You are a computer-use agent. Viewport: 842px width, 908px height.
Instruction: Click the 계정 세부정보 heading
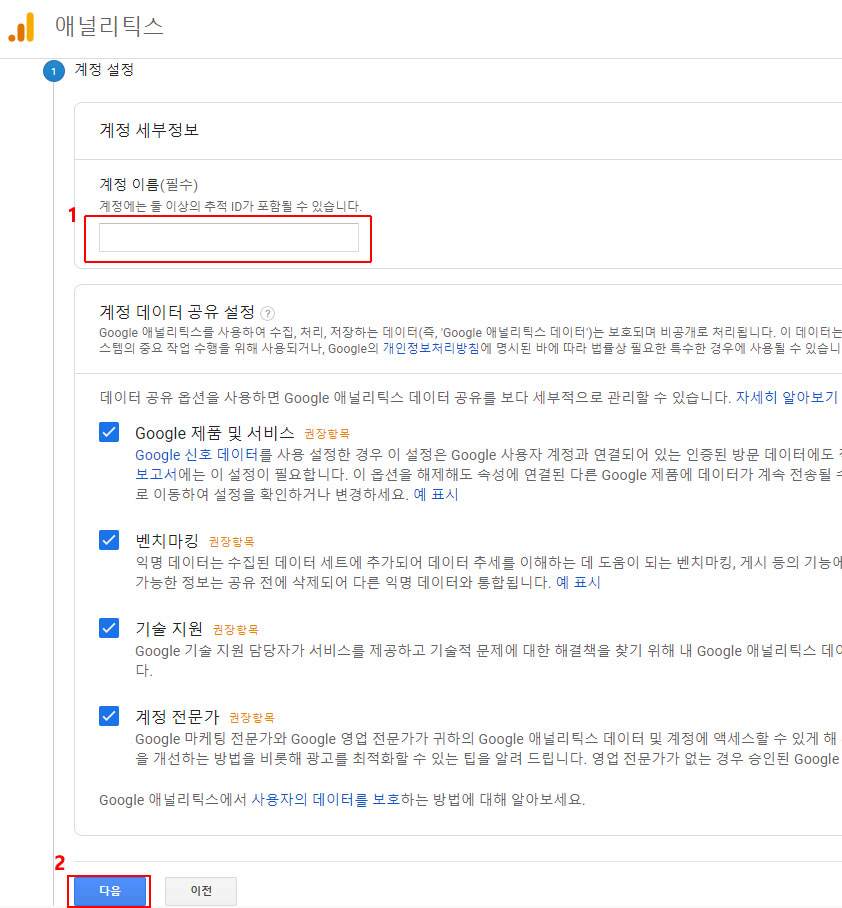click(x=149, y=130)
